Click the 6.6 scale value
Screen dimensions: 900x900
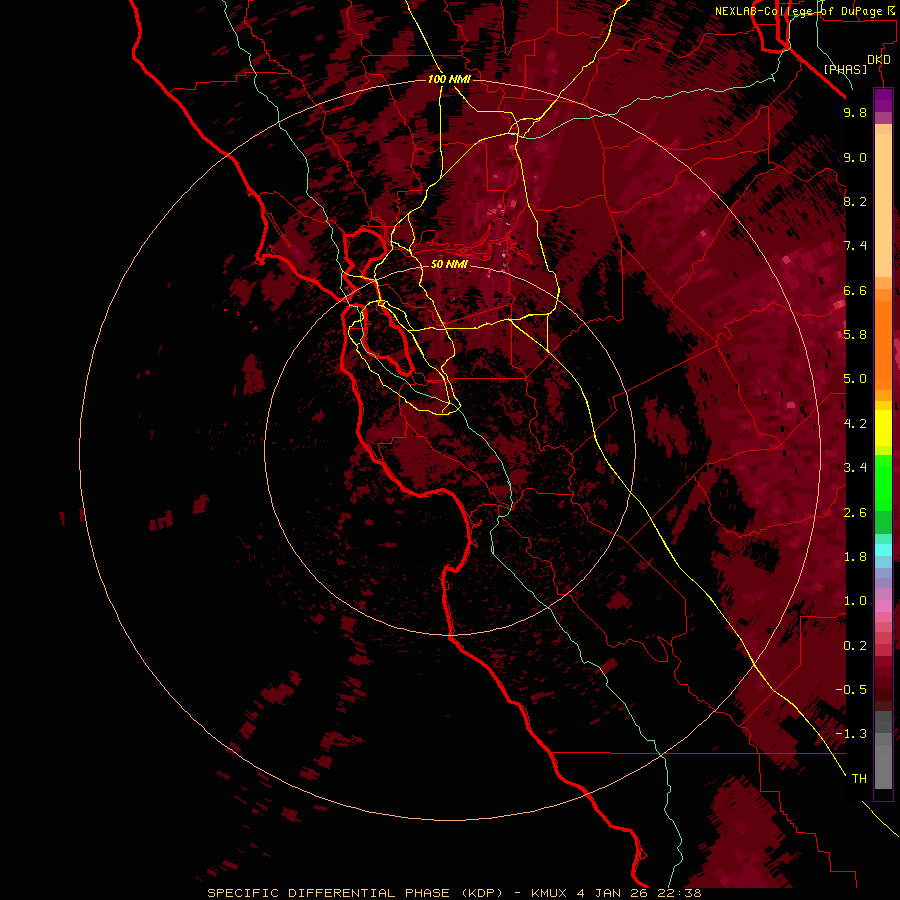pyautogui.click(x=855, y=290)
